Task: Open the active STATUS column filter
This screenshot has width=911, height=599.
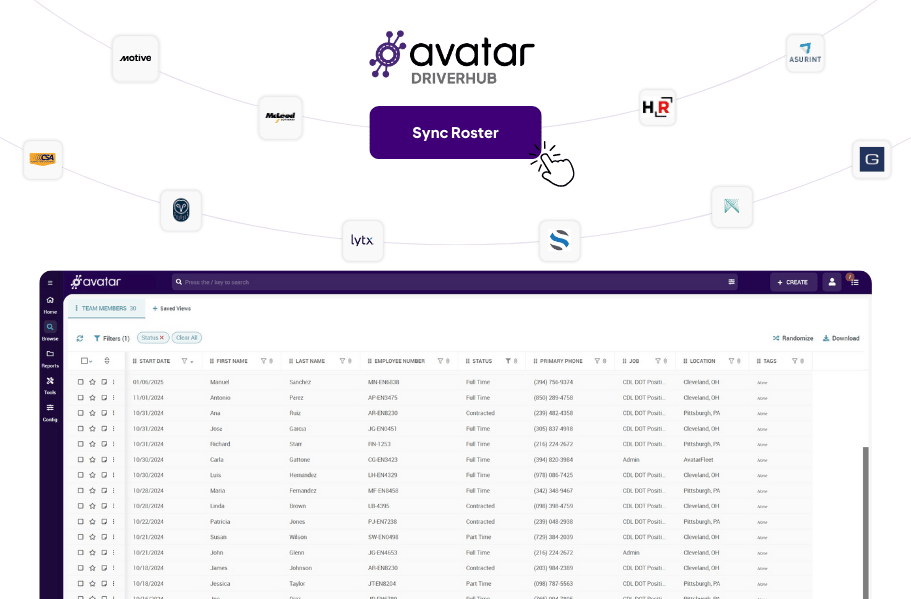Action: pos(508,361)
